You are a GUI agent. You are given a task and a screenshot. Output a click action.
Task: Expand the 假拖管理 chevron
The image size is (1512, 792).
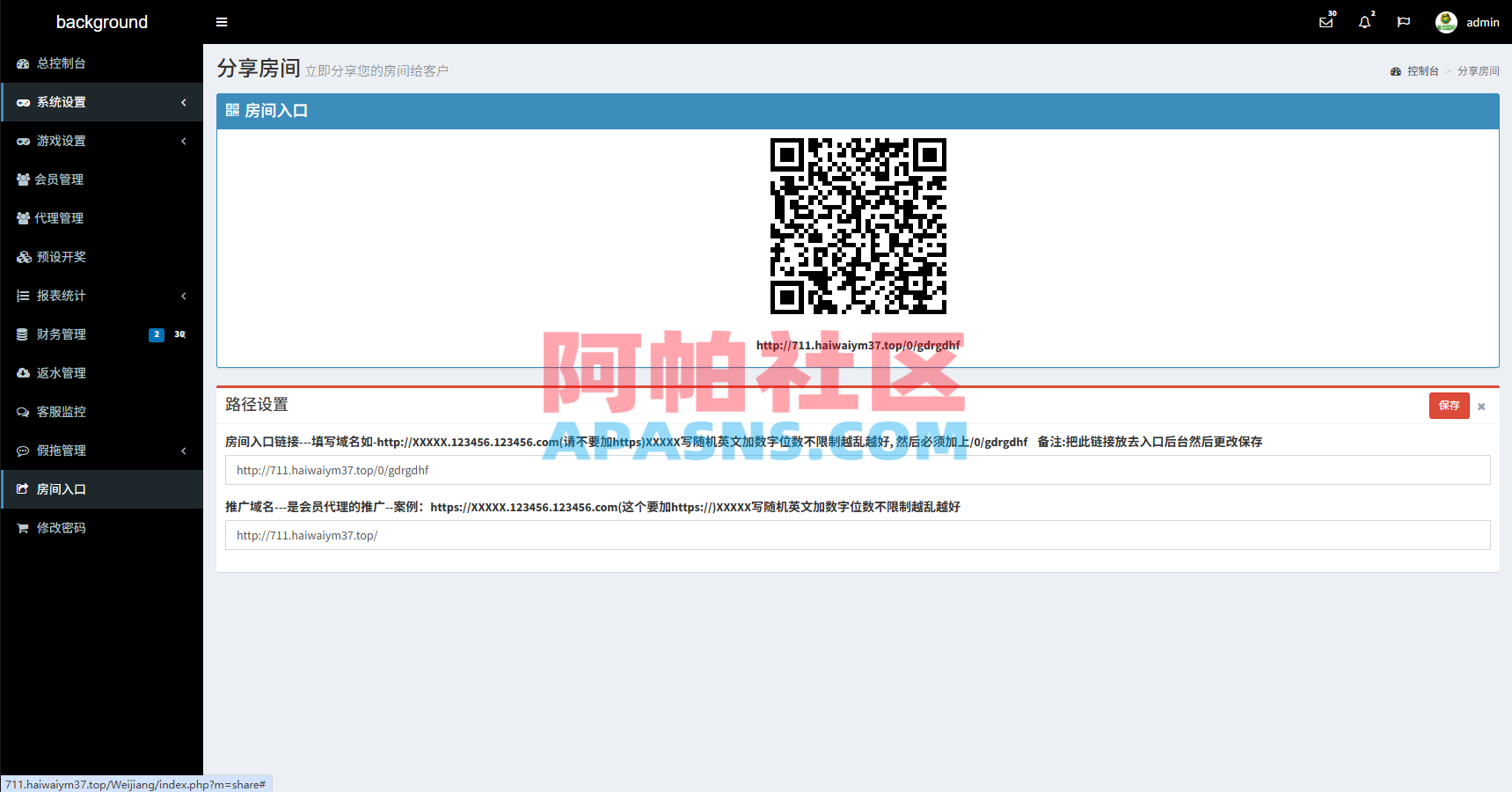coord(184,451)
